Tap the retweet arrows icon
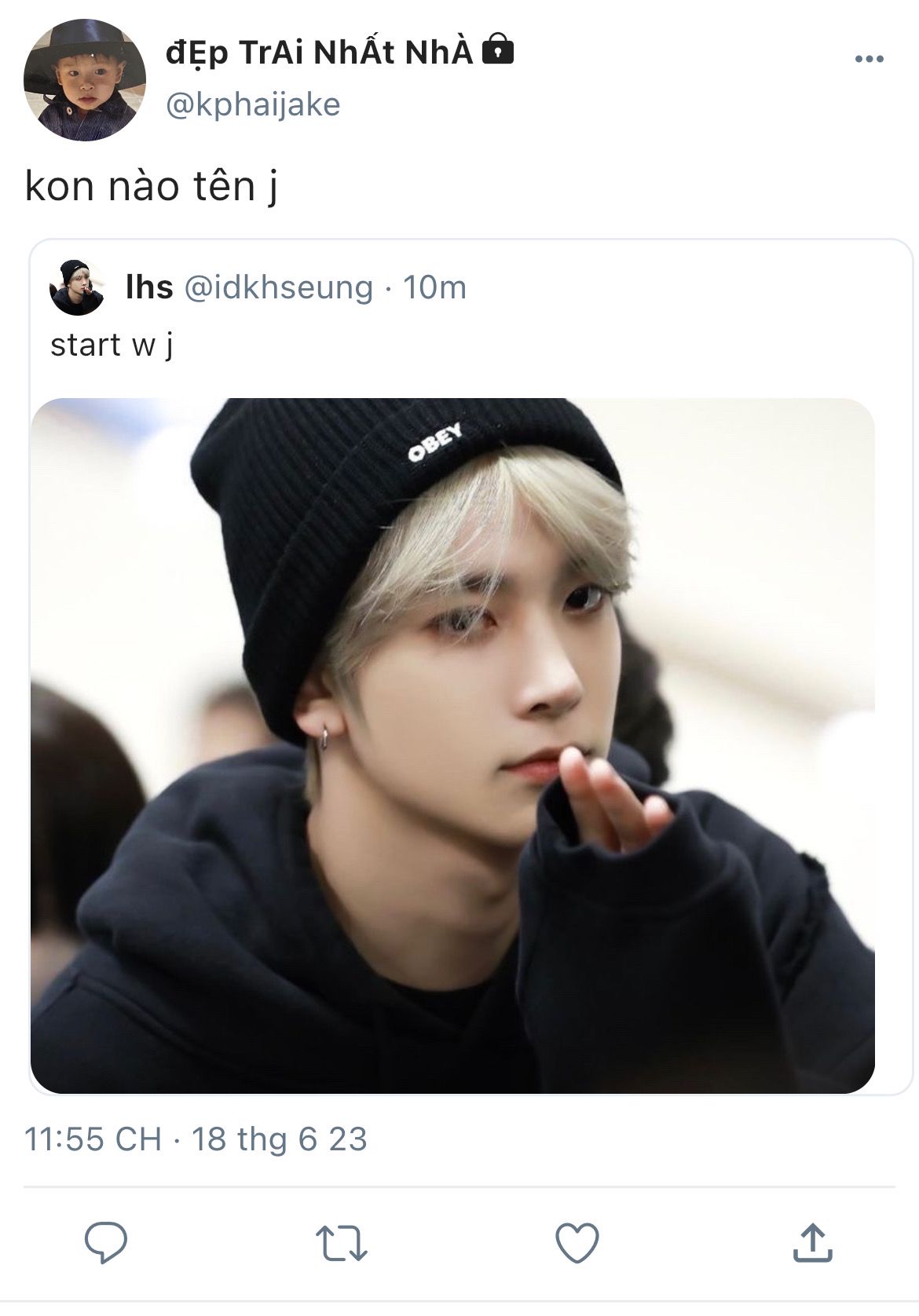Image resolution: width=919 pixels, height=1316 pixels. click(x=342, y=1244)
